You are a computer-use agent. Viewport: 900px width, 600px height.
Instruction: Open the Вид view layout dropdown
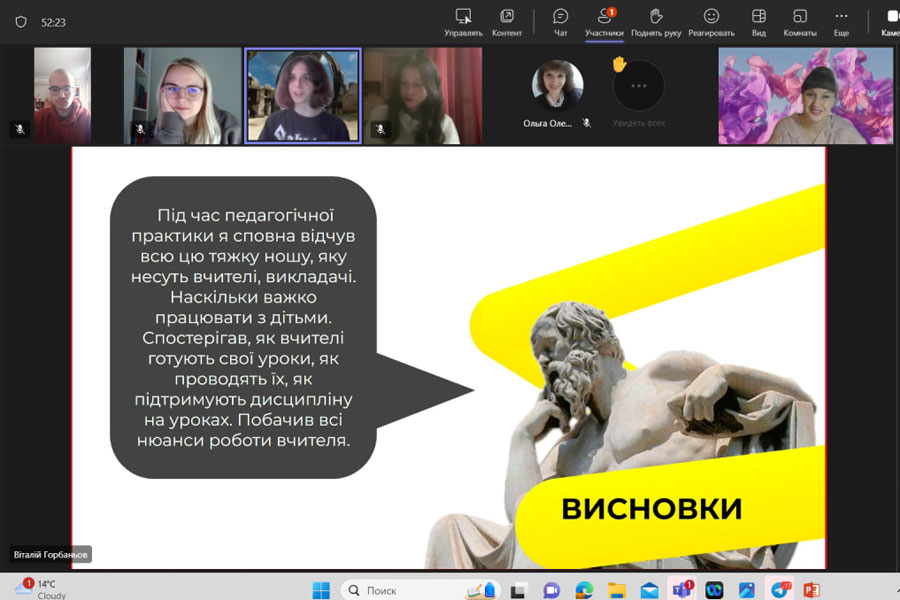tap(759, 22)
